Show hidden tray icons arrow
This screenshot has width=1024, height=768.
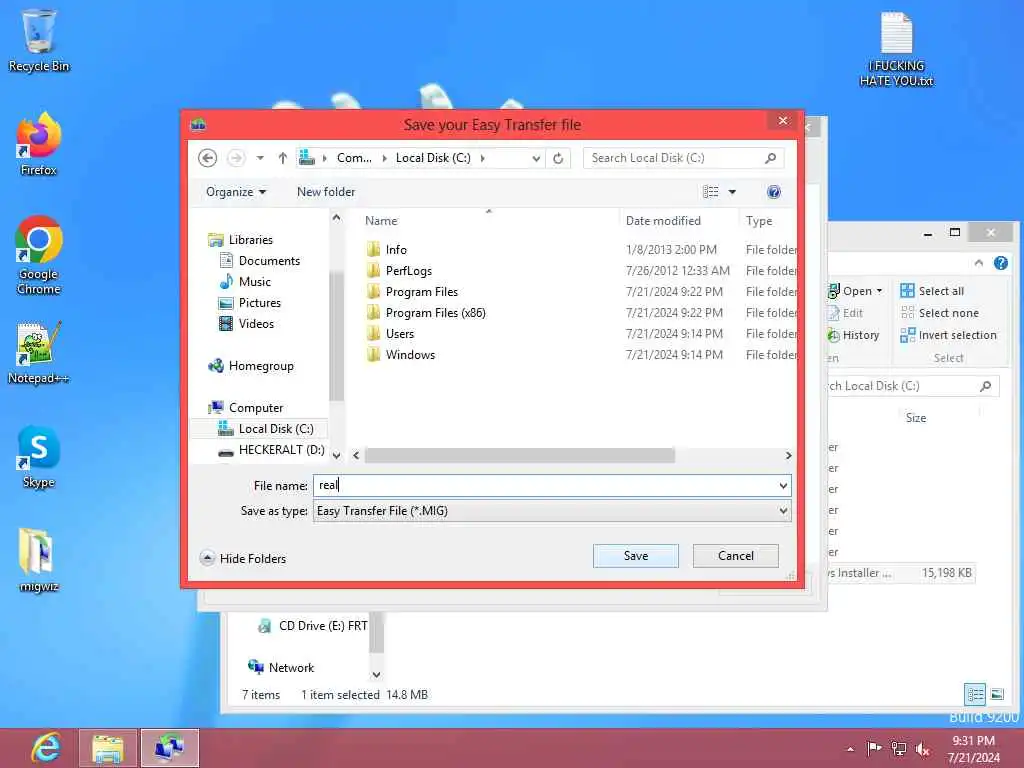(x=850, y=749)
